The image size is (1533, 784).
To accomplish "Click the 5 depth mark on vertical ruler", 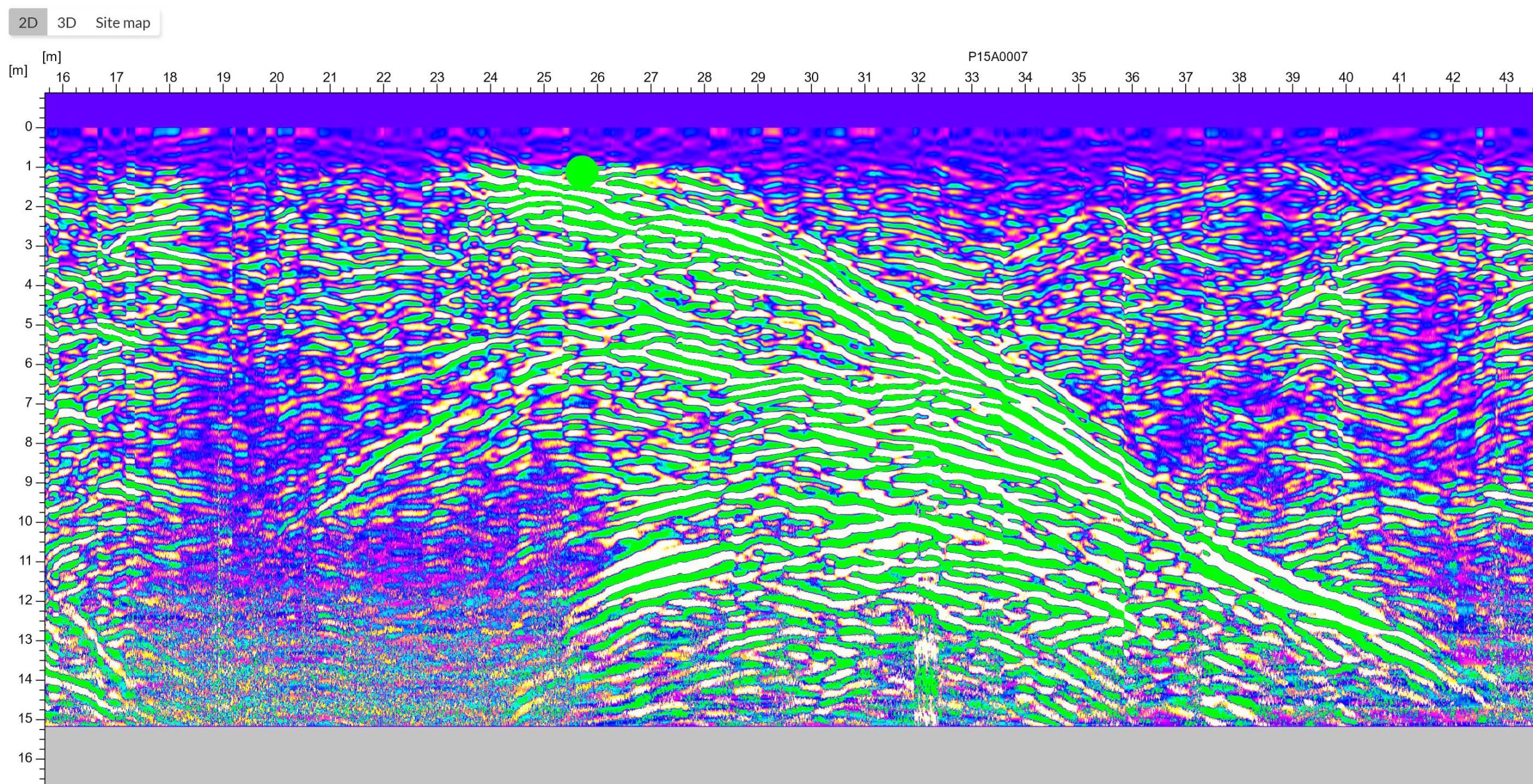I will click(x=28, y=324).
